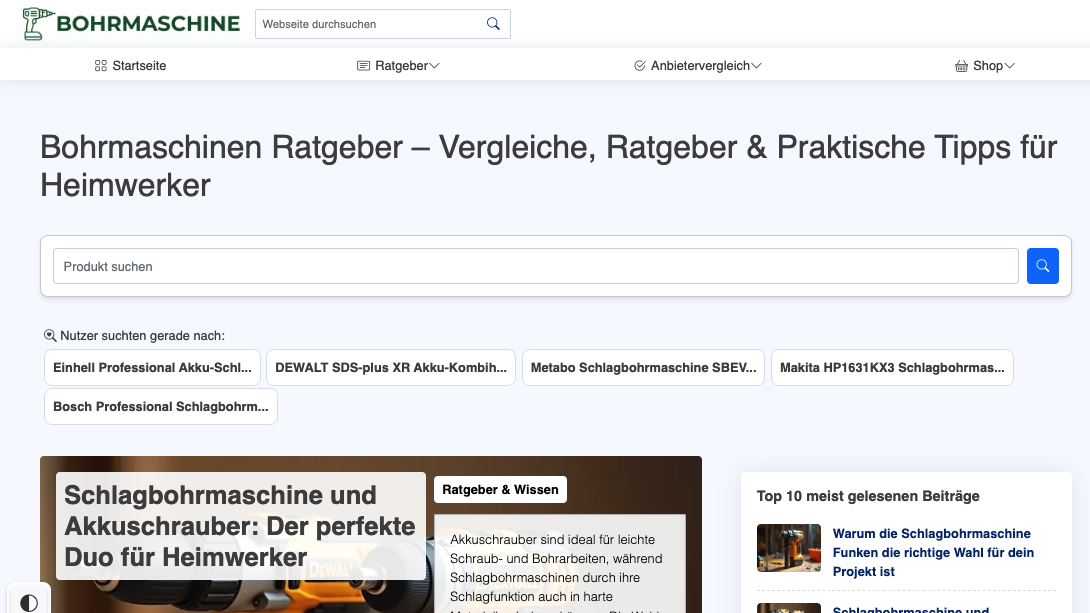The height and width of the screenshot is (613, 1090).
Task: Expand the Ratgeber dropdown chevron
Action: click(x=434, y=66)
